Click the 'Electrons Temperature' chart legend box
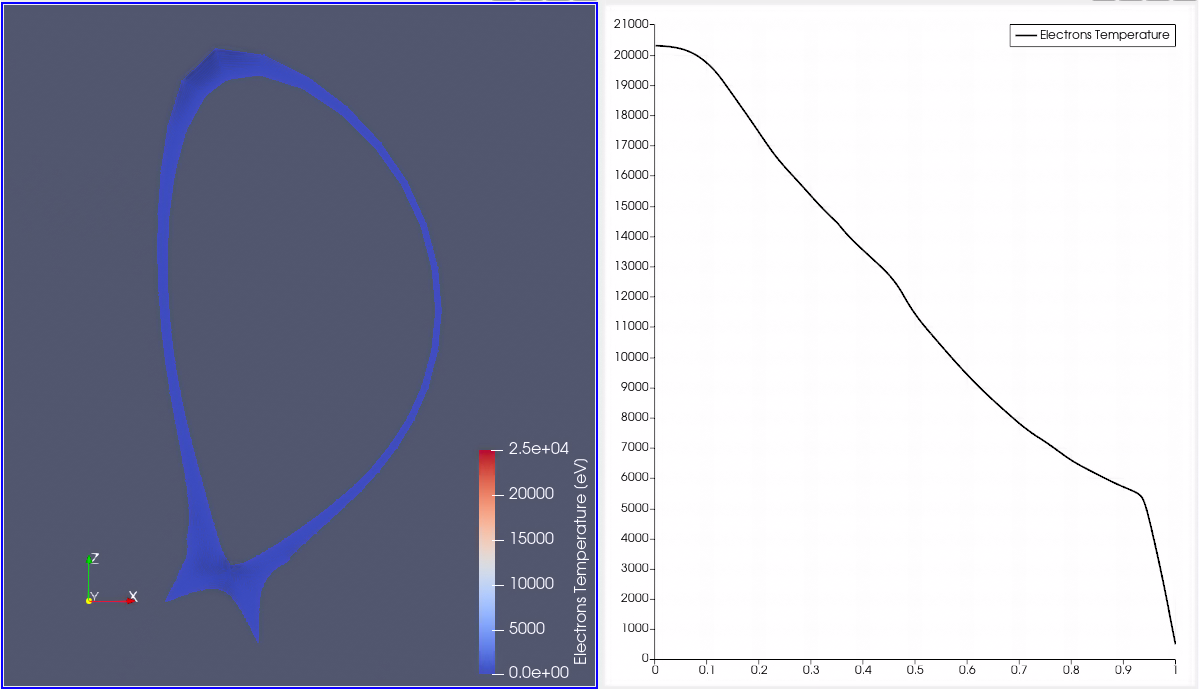Viewport: 1199px width, 689px height. pos(1092,35)
